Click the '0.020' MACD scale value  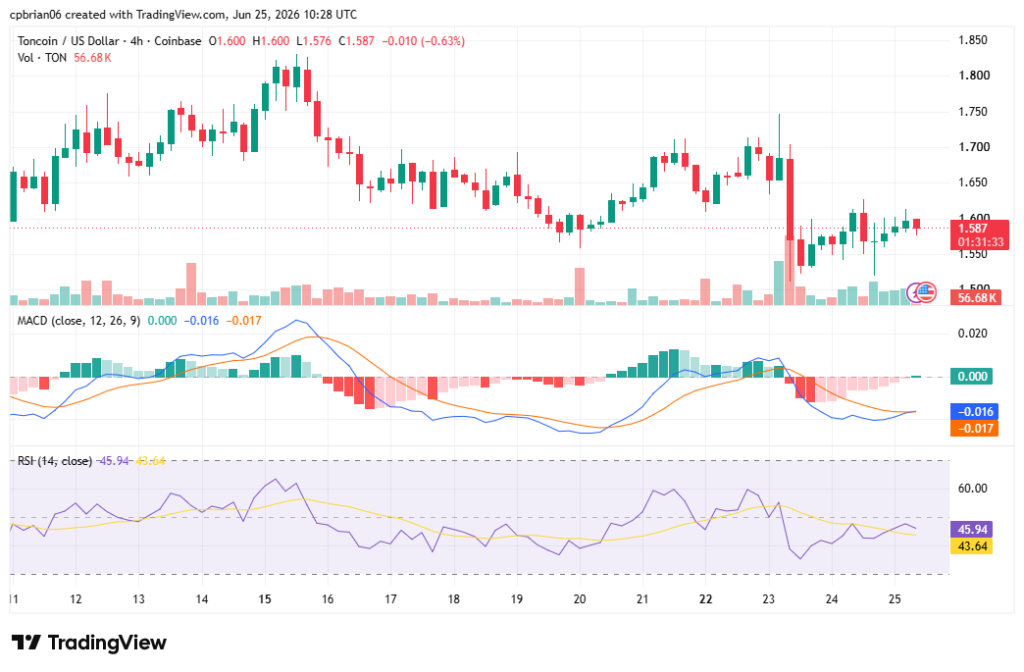coord(972,334)
